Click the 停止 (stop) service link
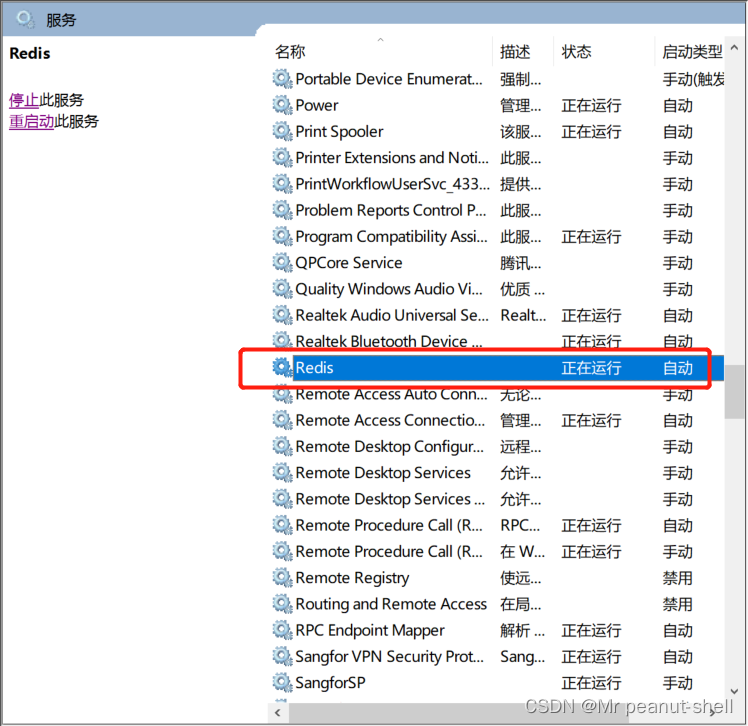The width and height of the screenshot is (748, 726). coord(24,100)
